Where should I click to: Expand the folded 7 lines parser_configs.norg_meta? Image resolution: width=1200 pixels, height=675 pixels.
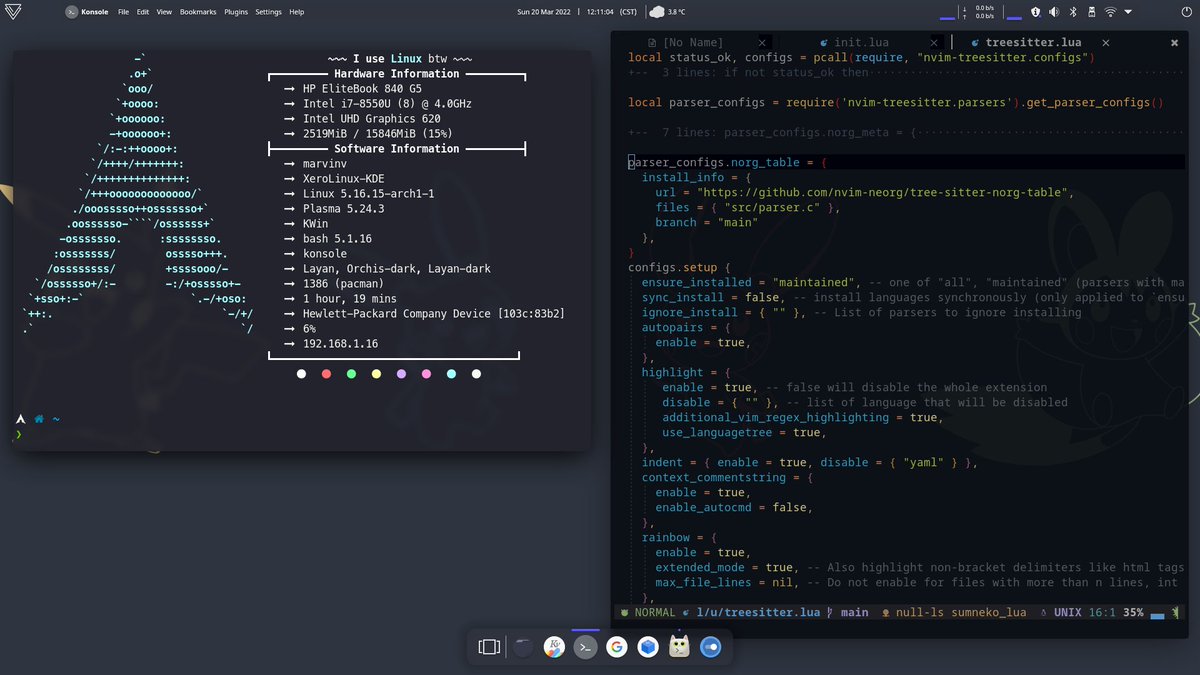coord(905,132)
